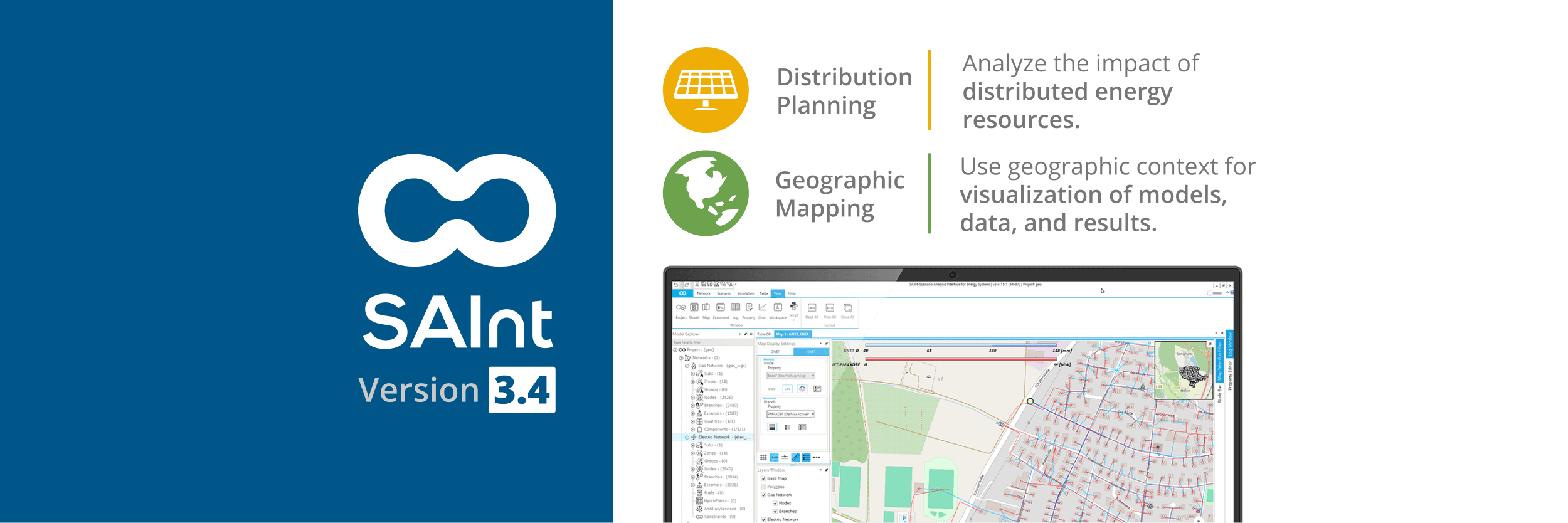1568x523 pixels.
Task: Click the Property window icon
Action: click(x=749, y=308)
